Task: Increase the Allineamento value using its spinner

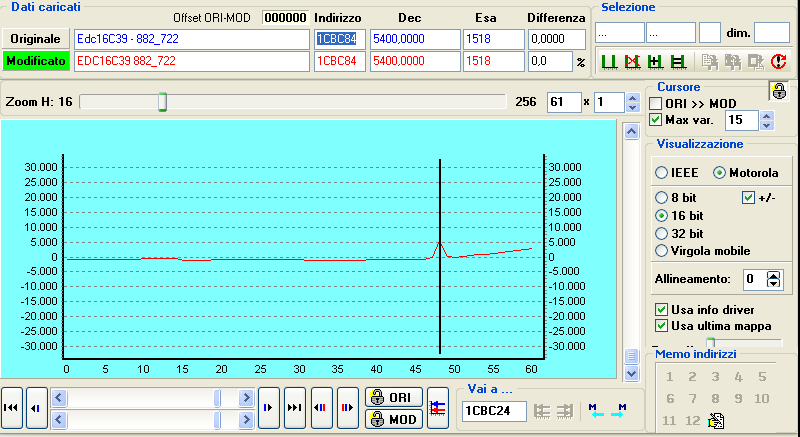Action: (x=772, y=273)
